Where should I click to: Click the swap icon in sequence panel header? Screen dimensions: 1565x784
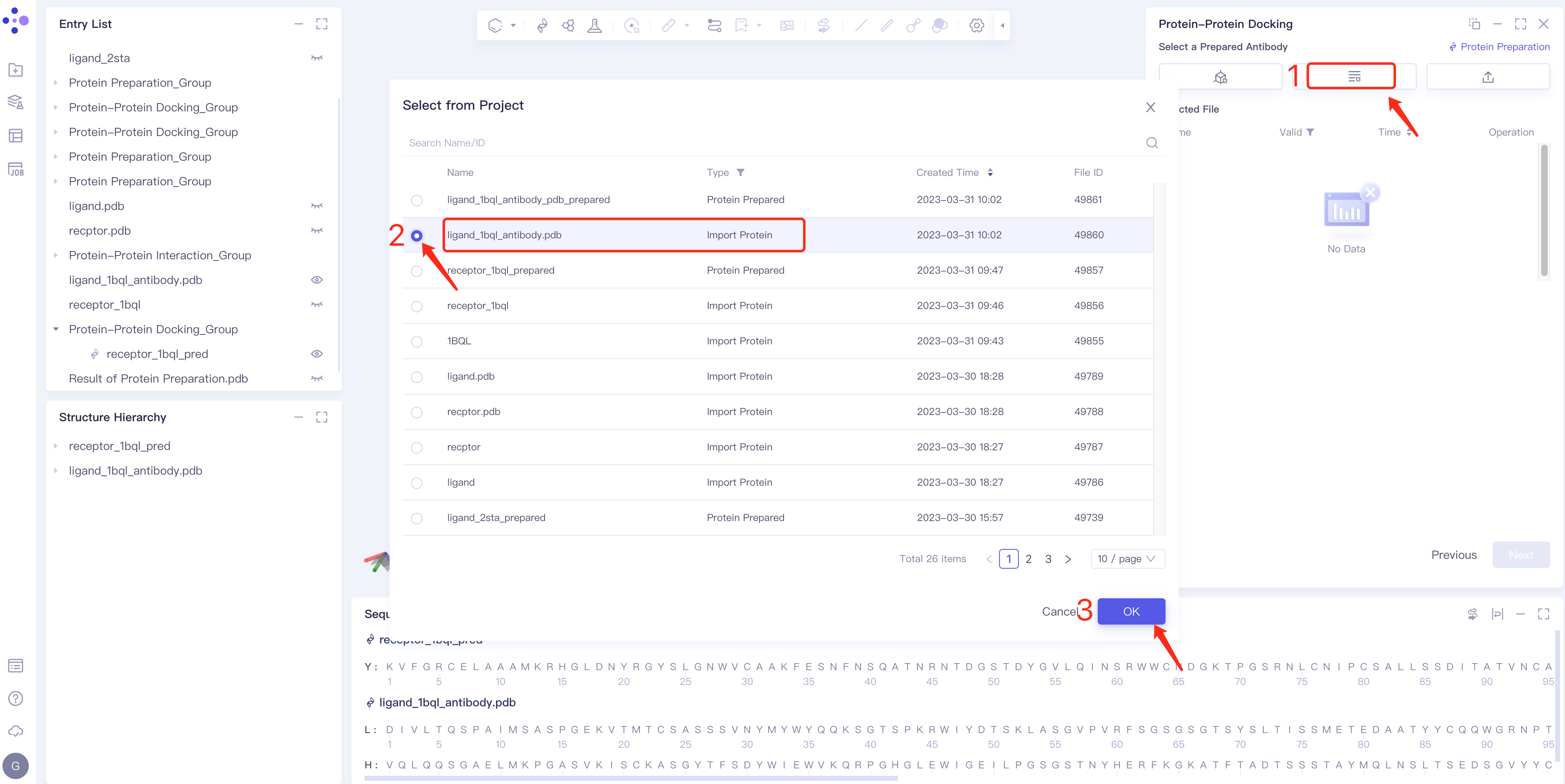(1472, 614)
